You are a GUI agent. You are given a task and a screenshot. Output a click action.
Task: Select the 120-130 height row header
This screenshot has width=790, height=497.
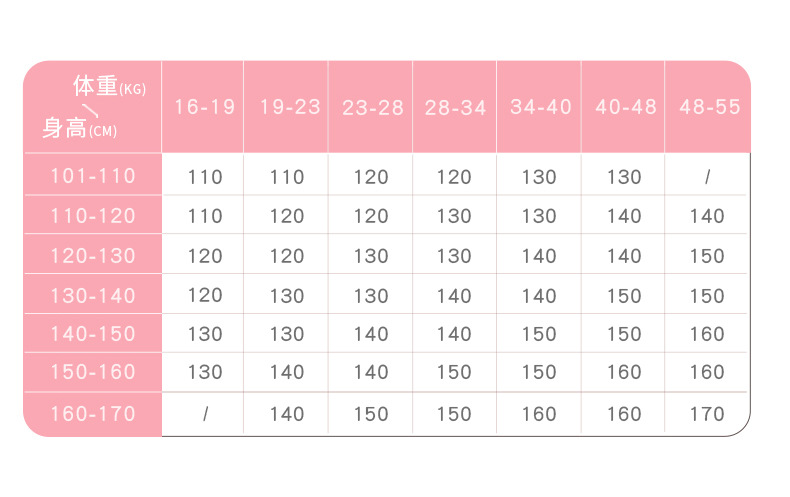(93, 256)
